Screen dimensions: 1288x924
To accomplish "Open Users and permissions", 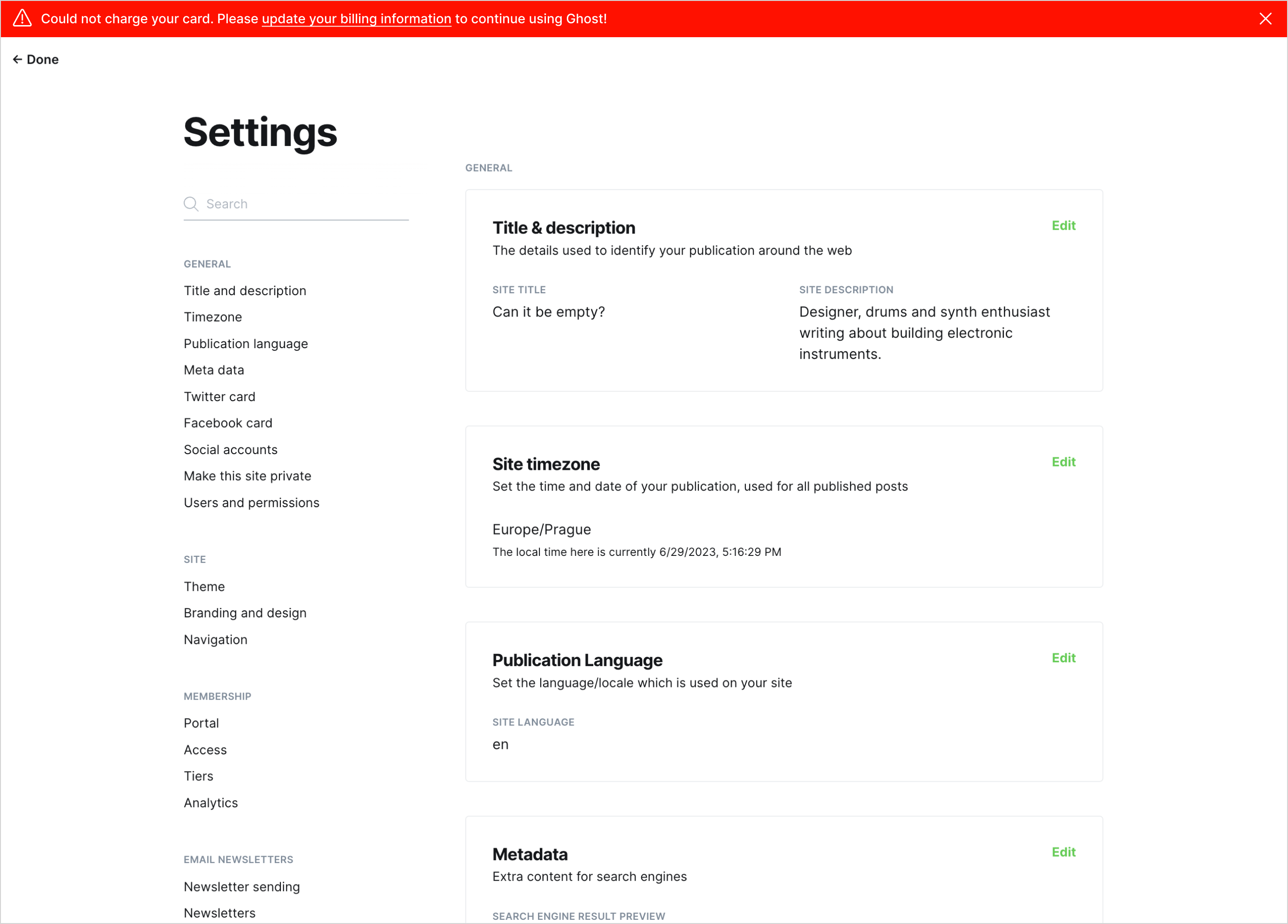I will click(x=251, y=502).
